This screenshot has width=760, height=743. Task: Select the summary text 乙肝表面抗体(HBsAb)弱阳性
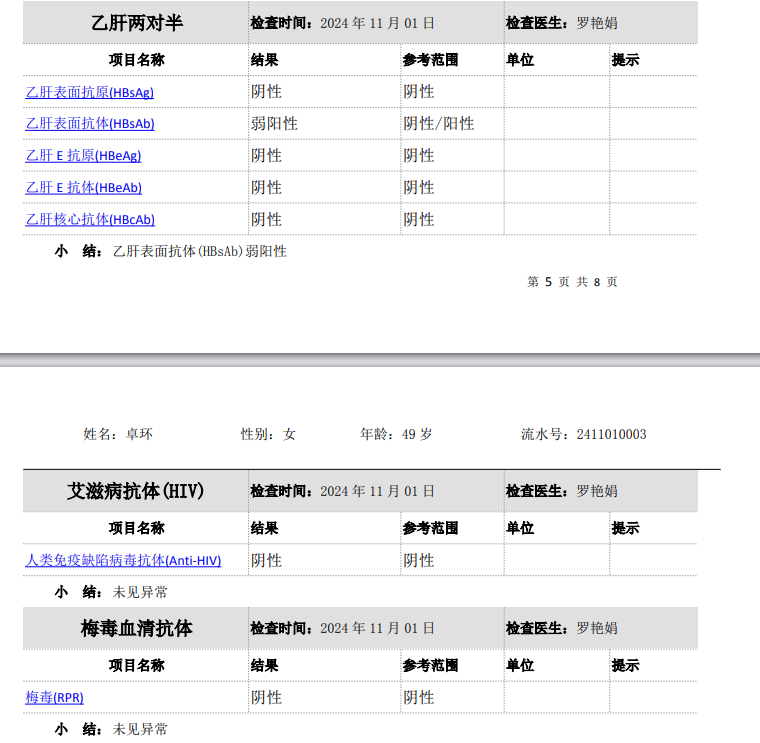pos(200,251)
